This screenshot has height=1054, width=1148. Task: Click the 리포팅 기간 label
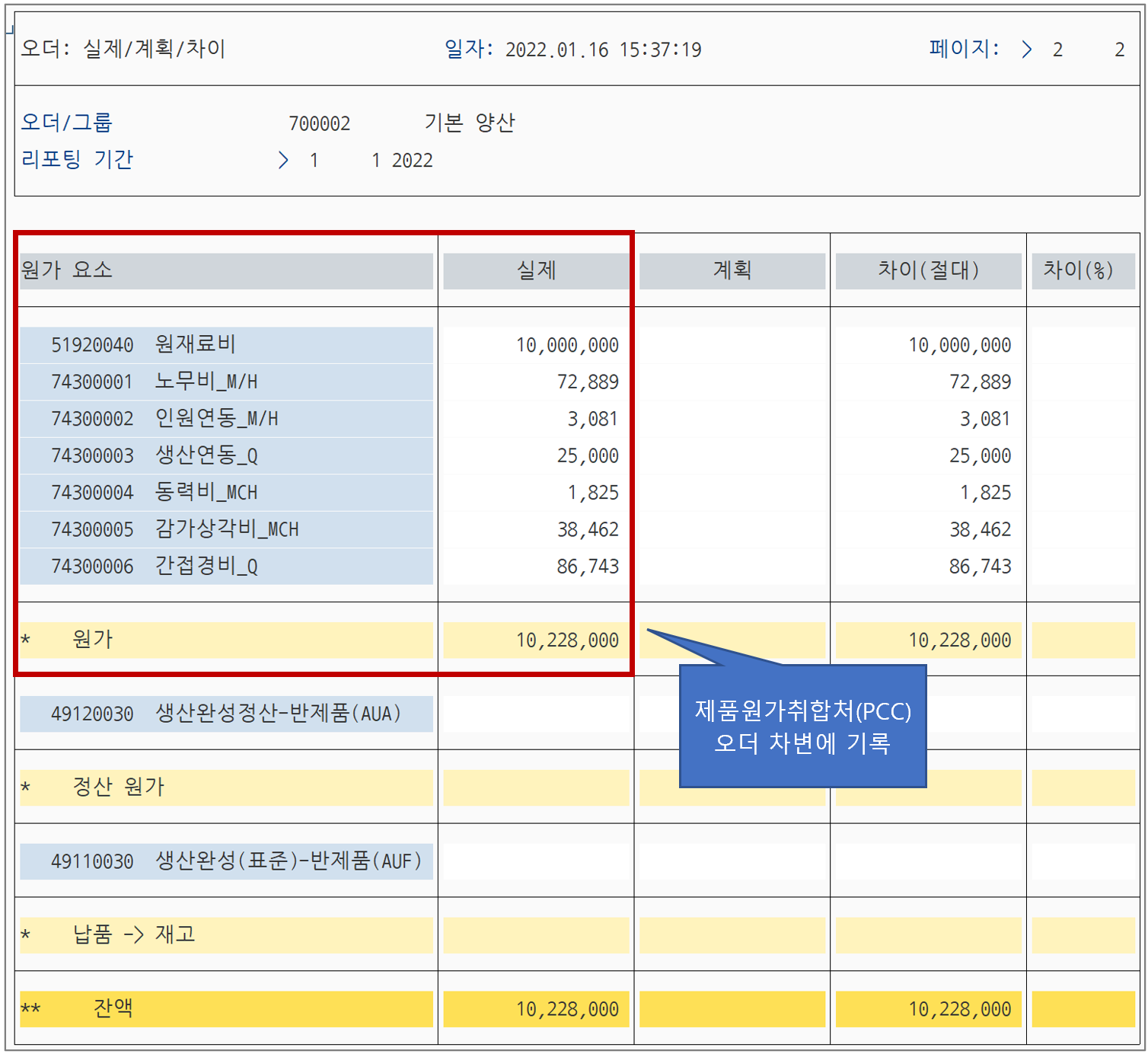click(x=78, y=159)
